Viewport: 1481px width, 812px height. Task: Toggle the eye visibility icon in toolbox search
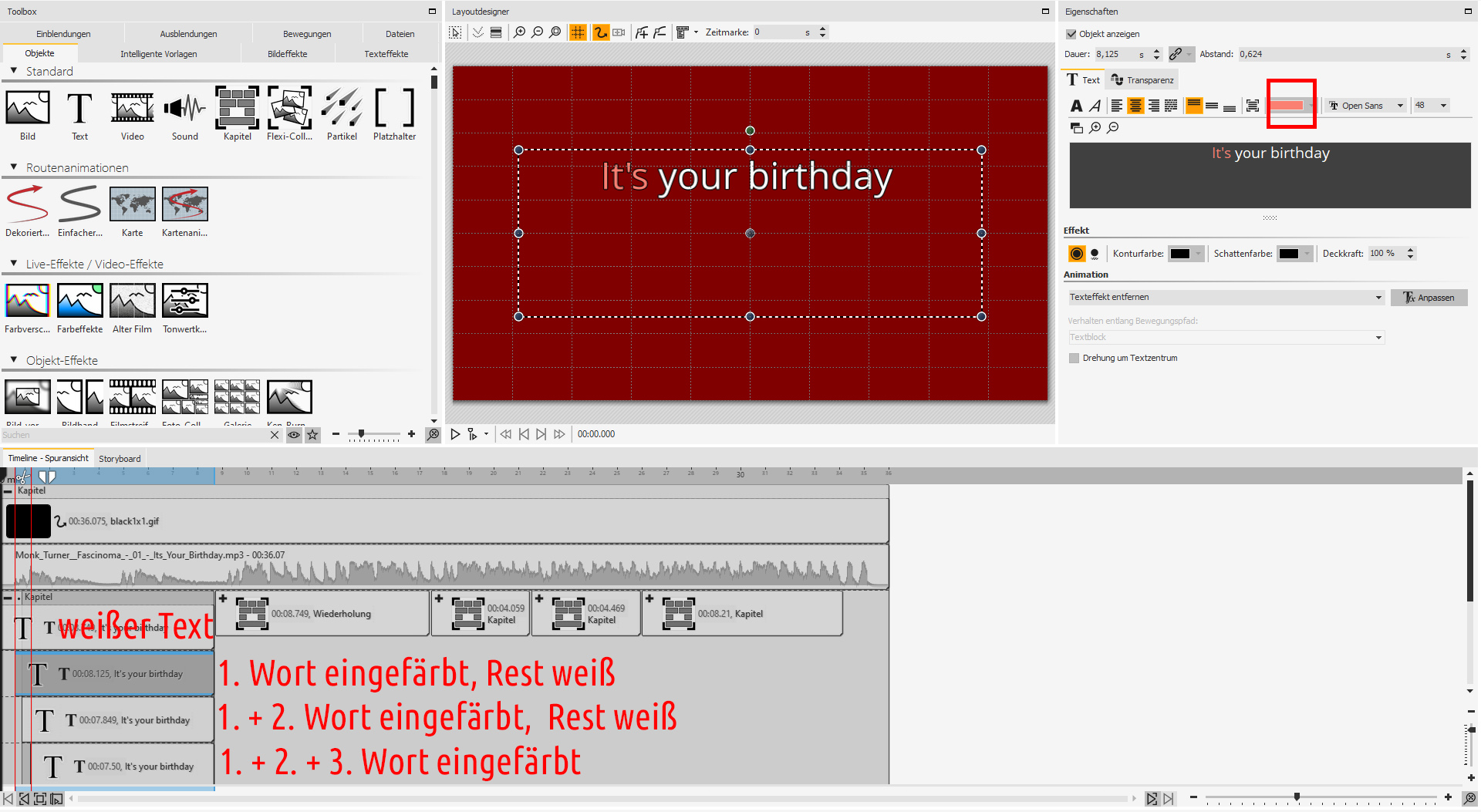coord(294,435)
